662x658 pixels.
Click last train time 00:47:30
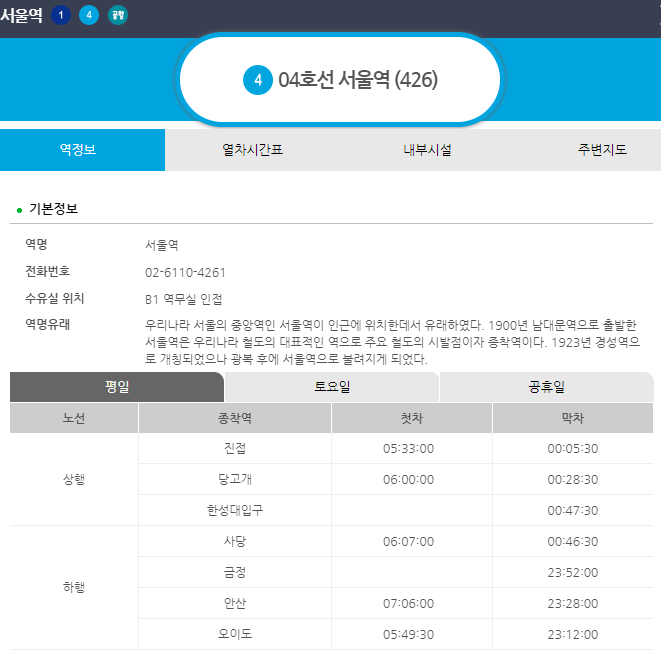[x=572, y=511]
